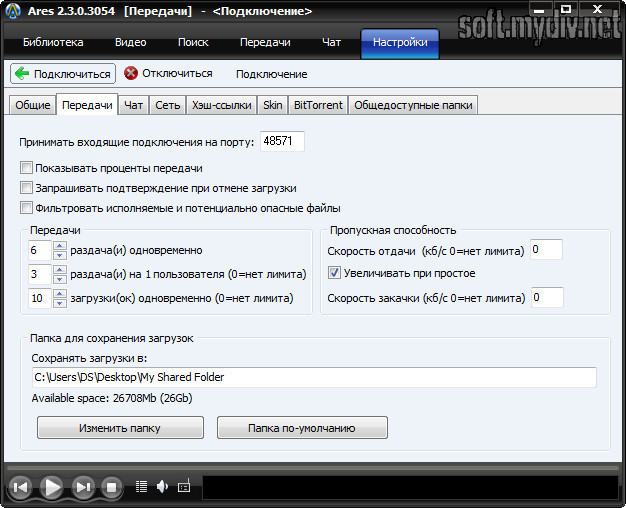Image resolution: width=626 pixels, height=508 pixels.
Task: Enable Показывать проценты передачи checkbox
Action: click(26, 168)
